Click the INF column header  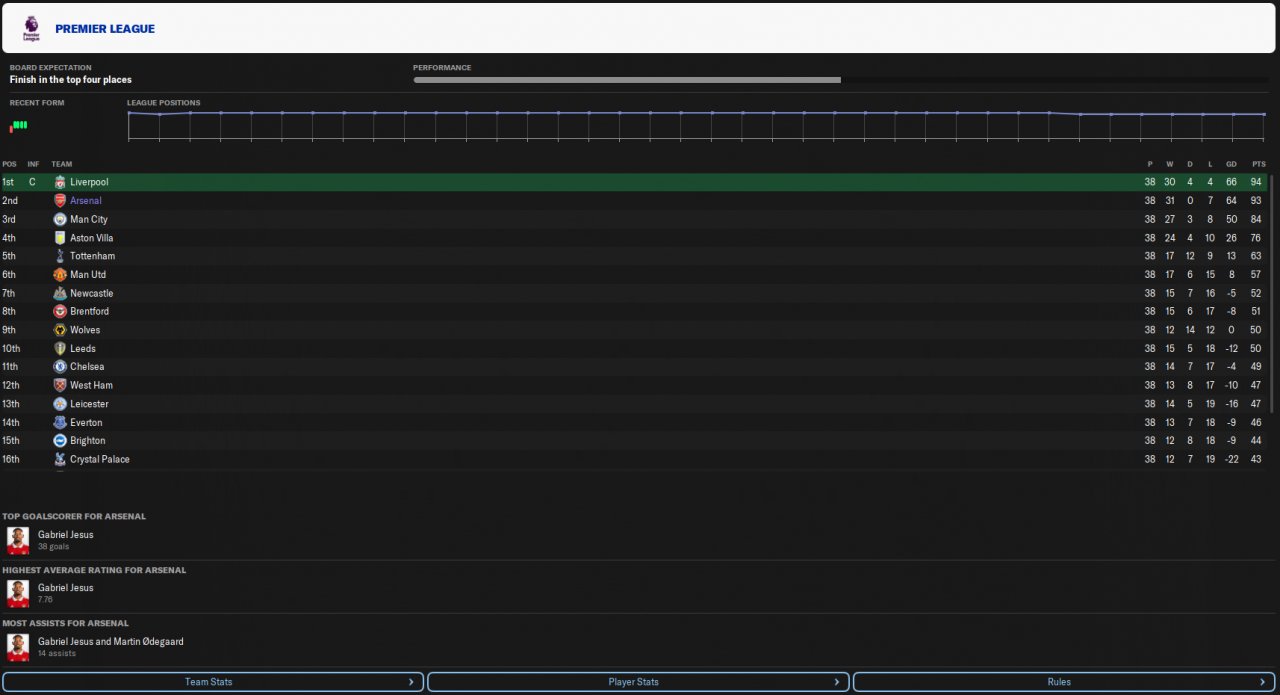click(x=33, y=164)
